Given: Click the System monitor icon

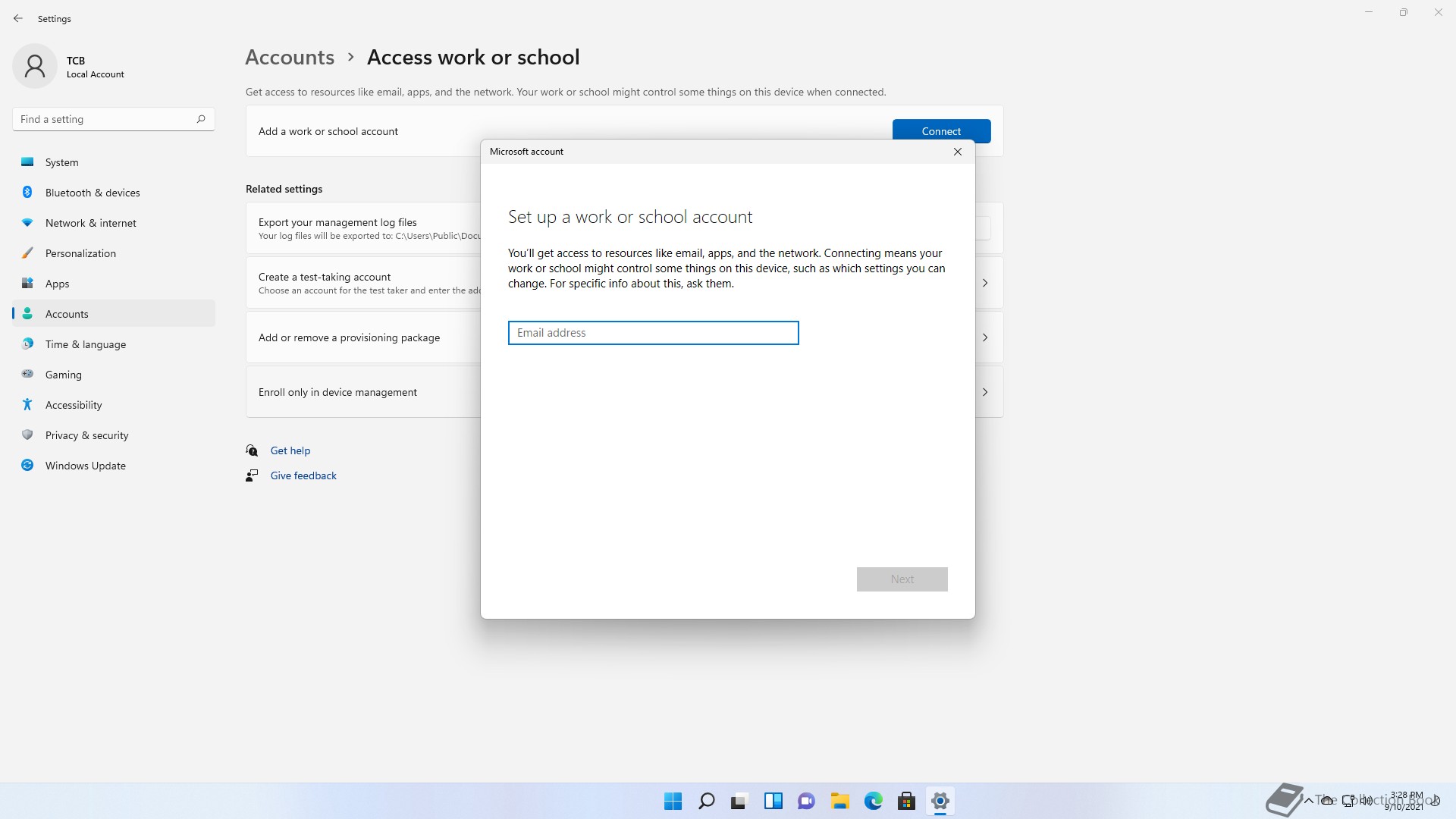Looking at the screenshot, I should point(27,162).
